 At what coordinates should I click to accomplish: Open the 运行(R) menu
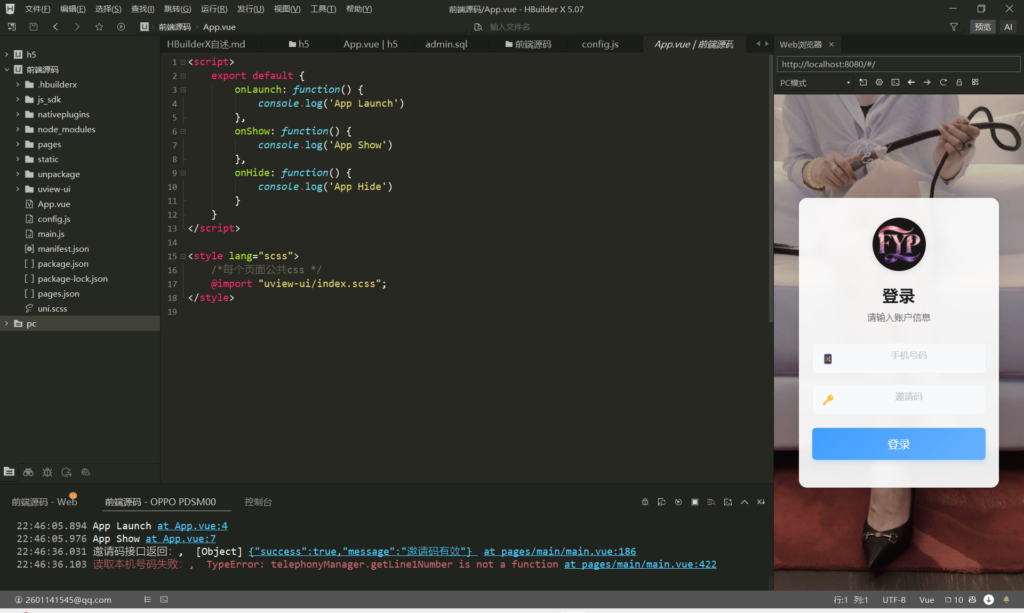[214, 9]
